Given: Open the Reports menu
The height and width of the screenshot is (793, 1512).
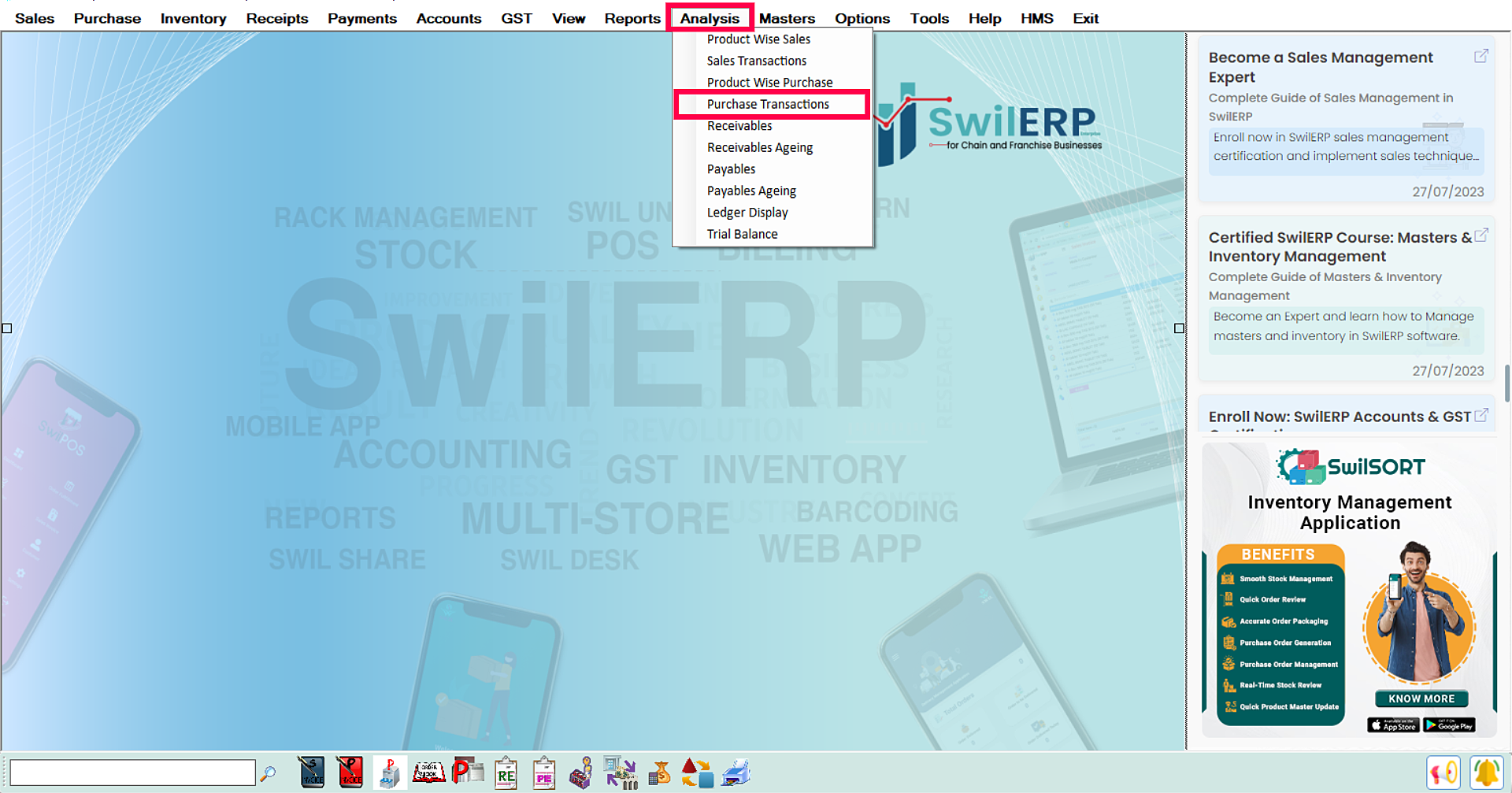Looking at the screenshot, I should coord(632,18).
